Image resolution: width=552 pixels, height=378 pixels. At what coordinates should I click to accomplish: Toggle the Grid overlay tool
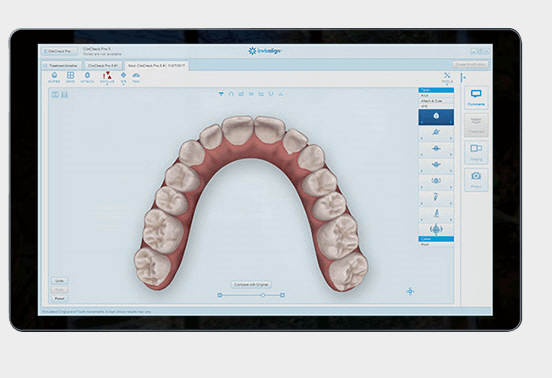tap(70, 77)
